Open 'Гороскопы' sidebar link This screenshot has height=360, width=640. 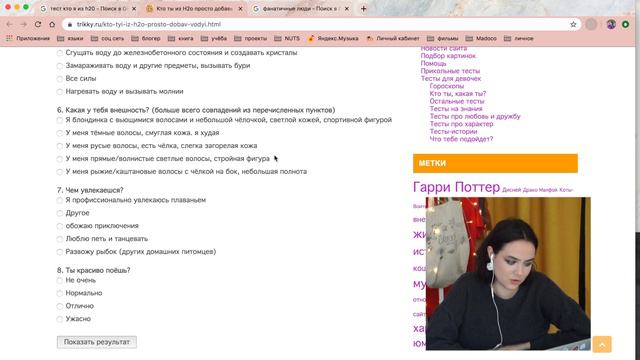(x=447, y=86)
